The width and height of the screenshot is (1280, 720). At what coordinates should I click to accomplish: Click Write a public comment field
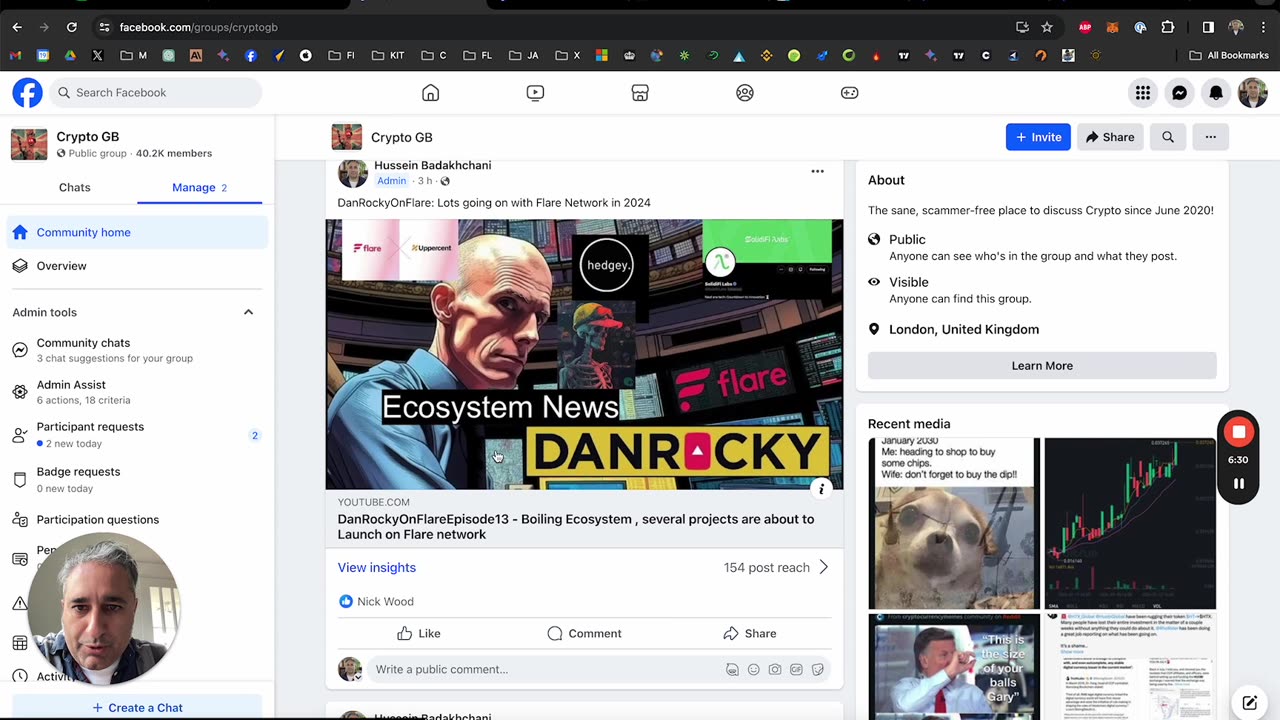pyautogui.click(x=599, y=670)
